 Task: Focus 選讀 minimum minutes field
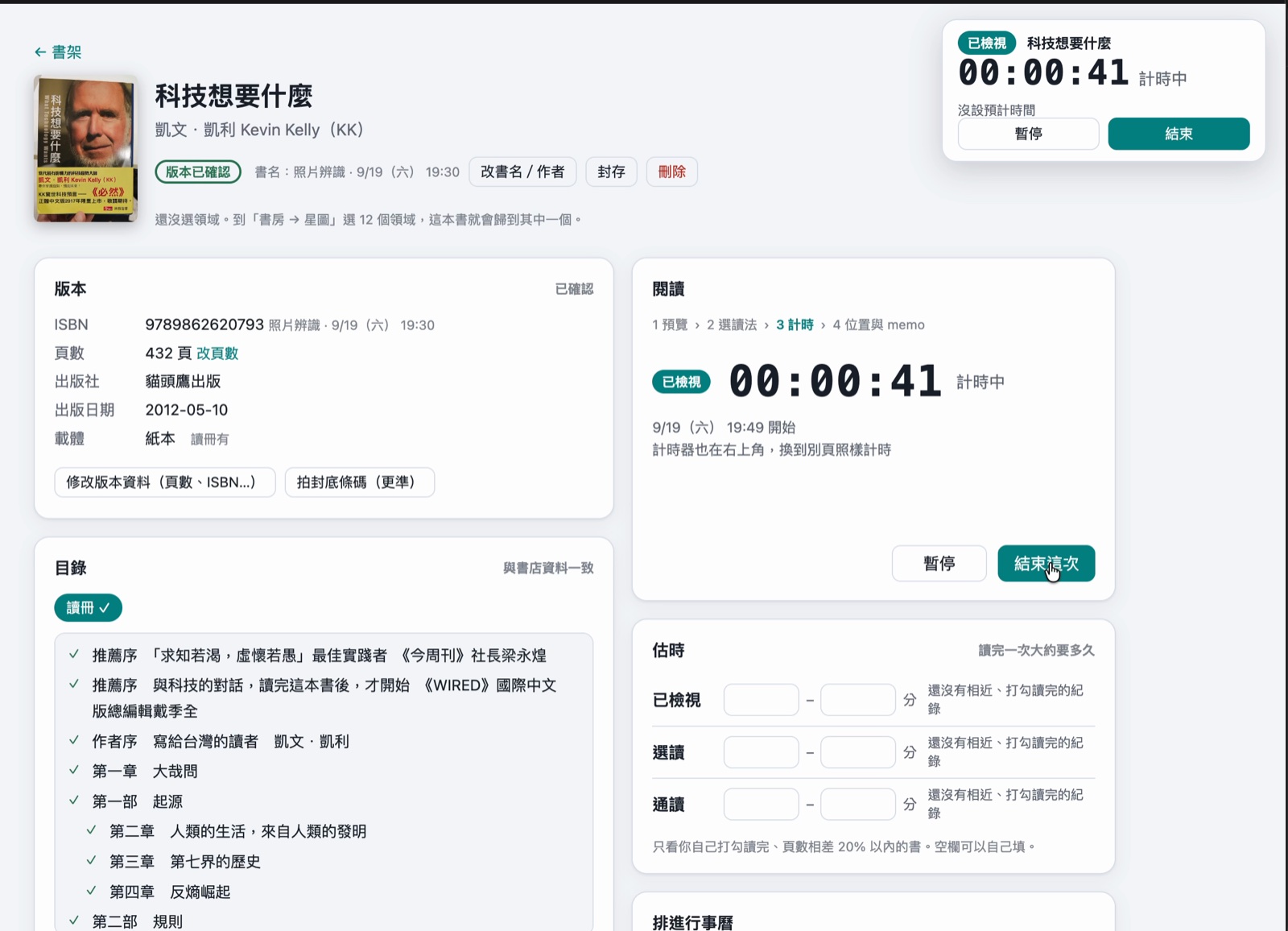coord(762,752)
